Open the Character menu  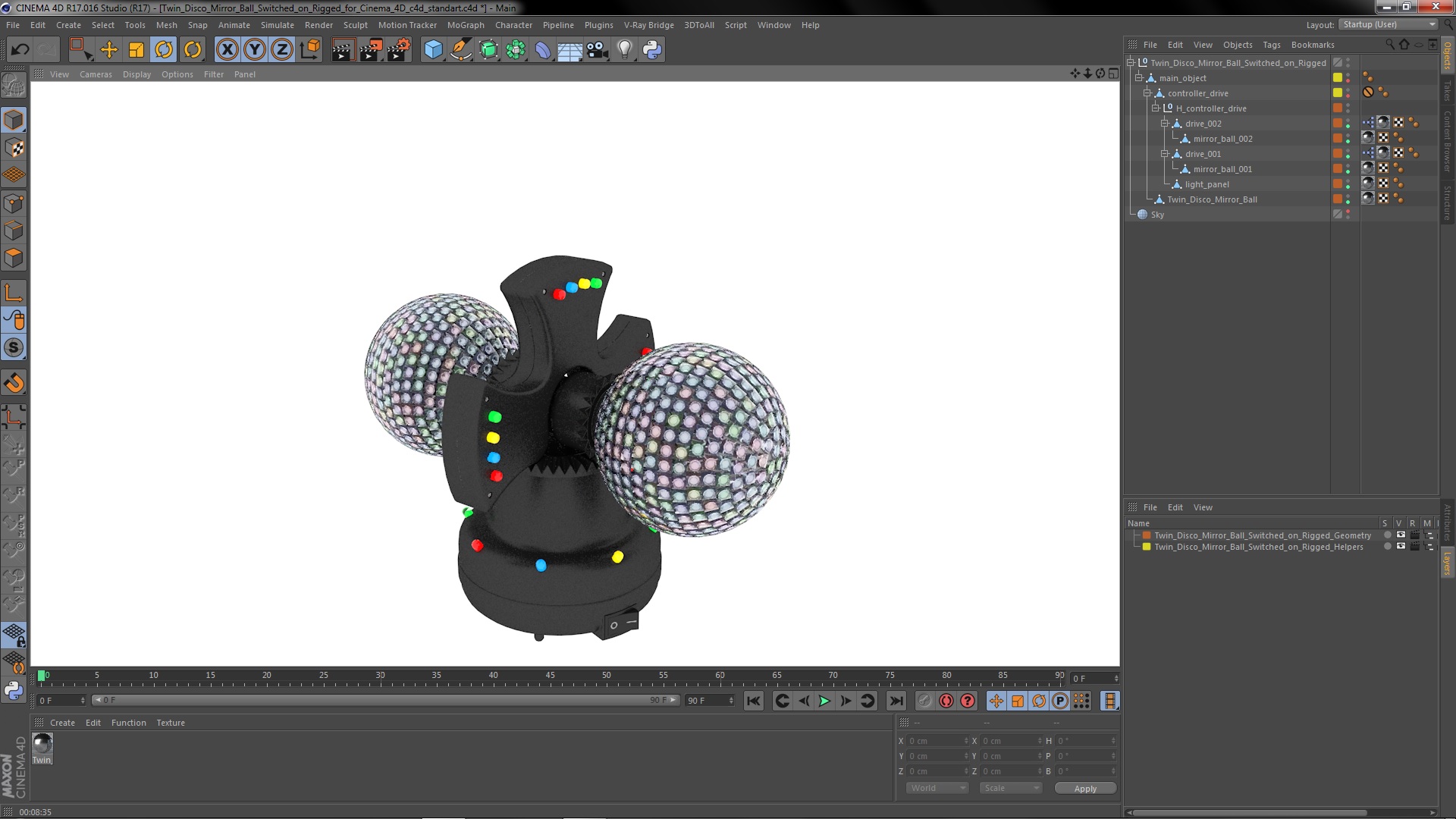point(513,25)
